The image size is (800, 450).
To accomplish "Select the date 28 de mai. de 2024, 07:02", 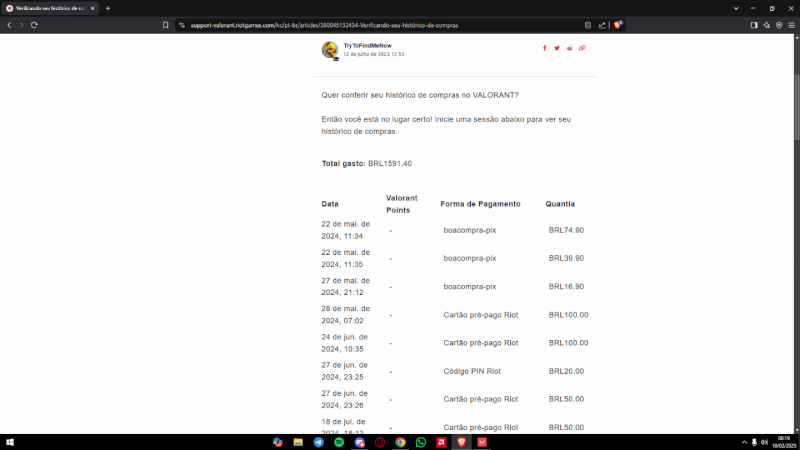I will (345, 315).
